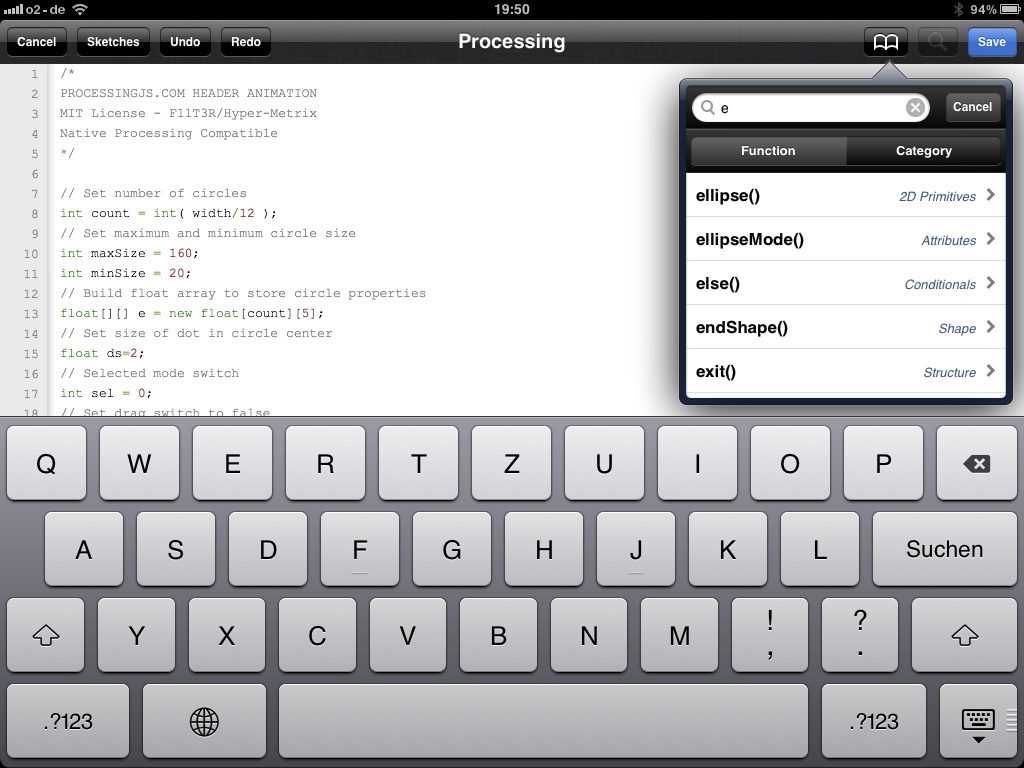Click the magnifier search icon in toolbar
Image resolution: width=1024 pixels, height=768 pixels.
pos(937,42)
